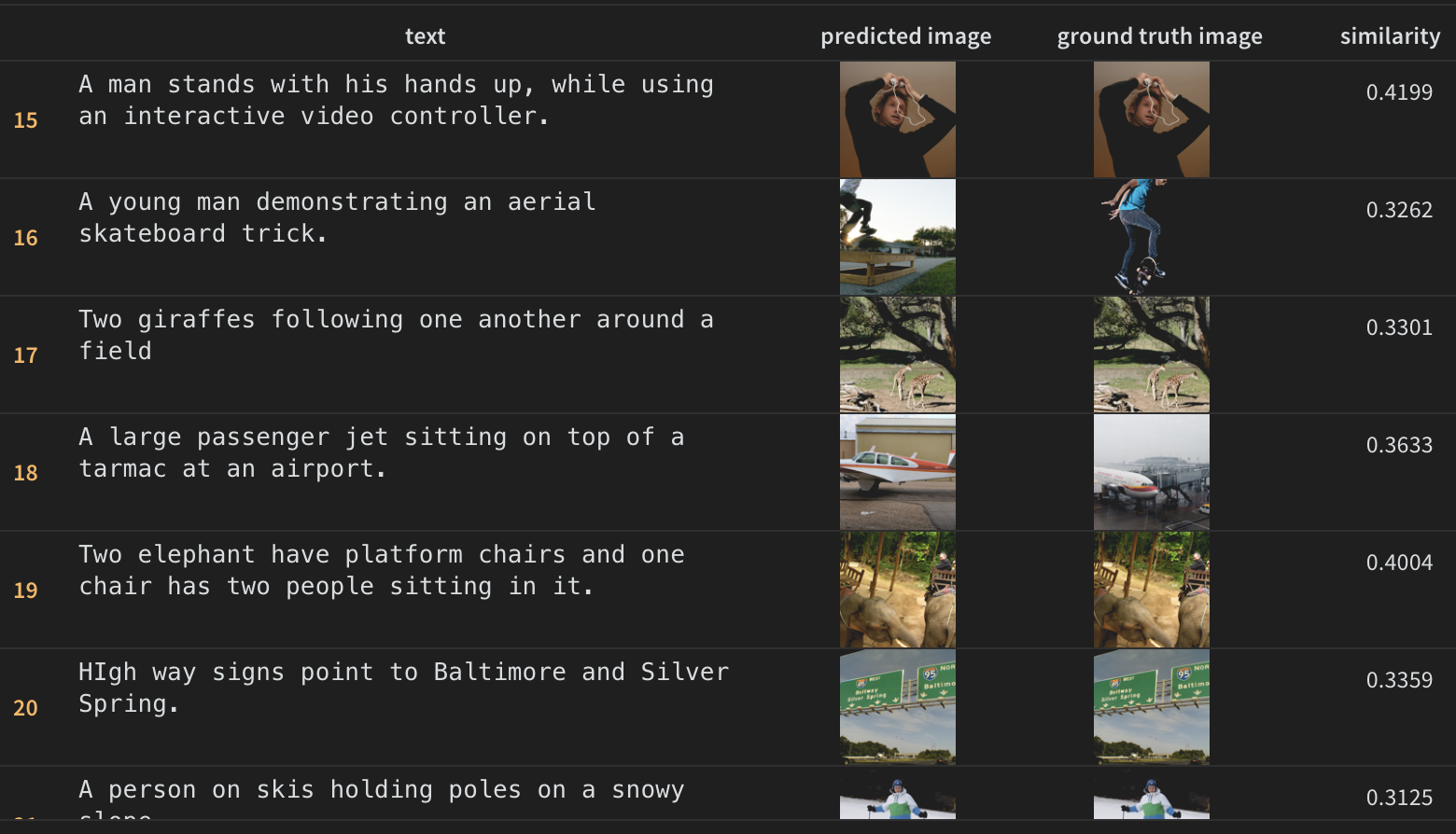Viewport: 1456px width, 834px height.
Task: Sort by the "similarity" column header
Action: point(1390,36)
